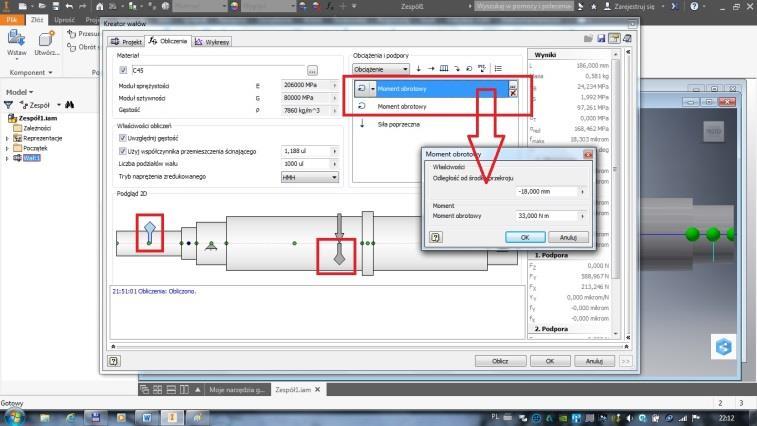
Task: Click the Home icon in quick access toolbar
Action: [99, 6]
